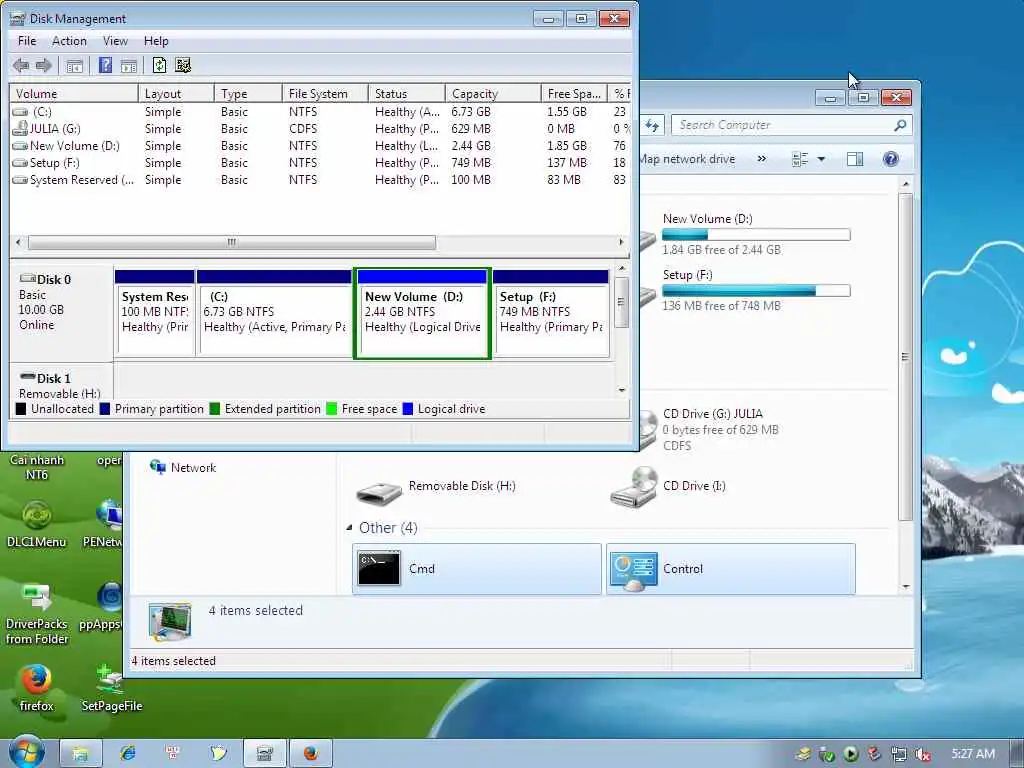
Task: Click the Internet Explorer taskbar icon
Action: tap(127, 754)
